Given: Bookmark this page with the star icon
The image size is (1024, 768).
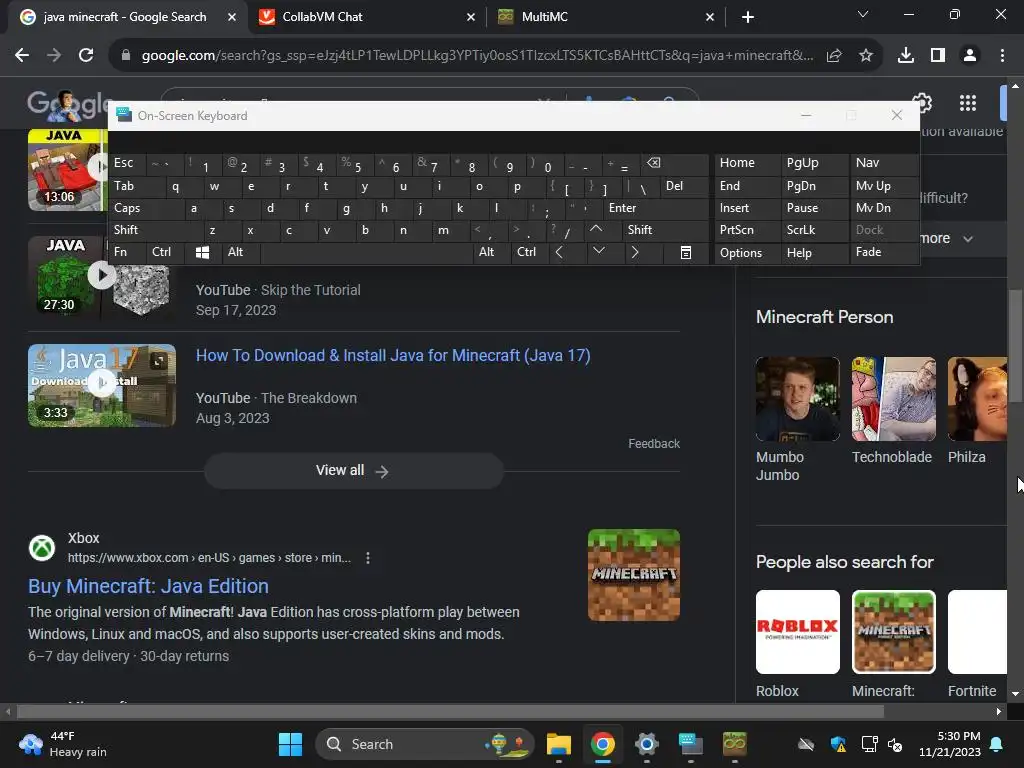Looking at the screenshot, I should [866, 56].
